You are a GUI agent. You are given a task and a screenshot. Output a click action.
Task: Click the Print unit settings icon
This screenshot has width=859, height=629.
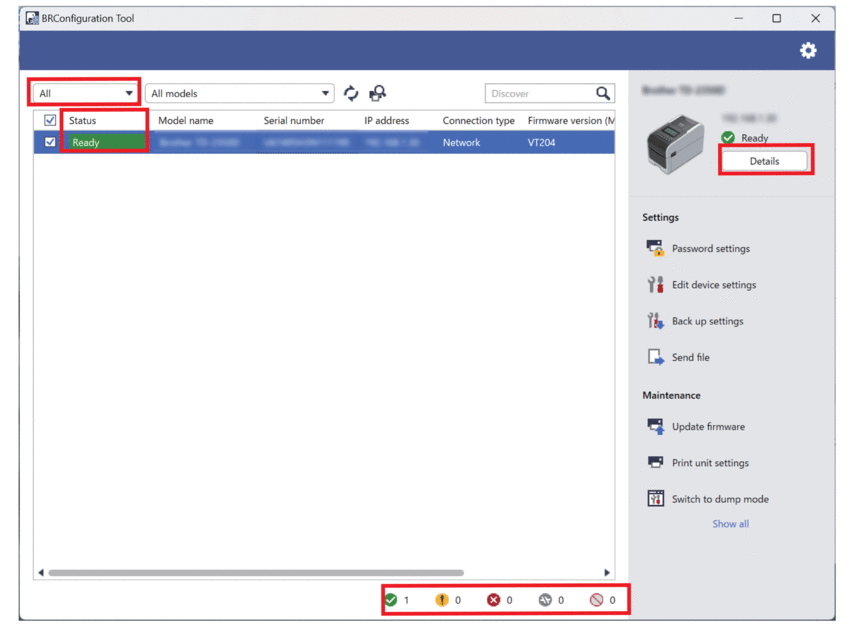coord(655,462)
